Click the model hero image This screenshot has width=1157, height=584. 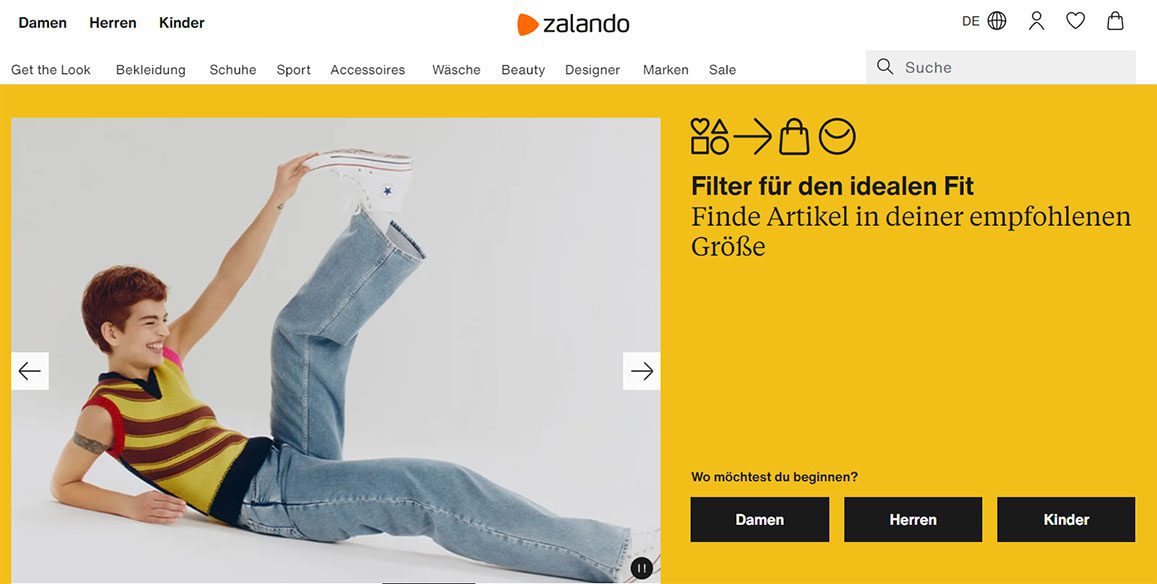tap(336, 350)
